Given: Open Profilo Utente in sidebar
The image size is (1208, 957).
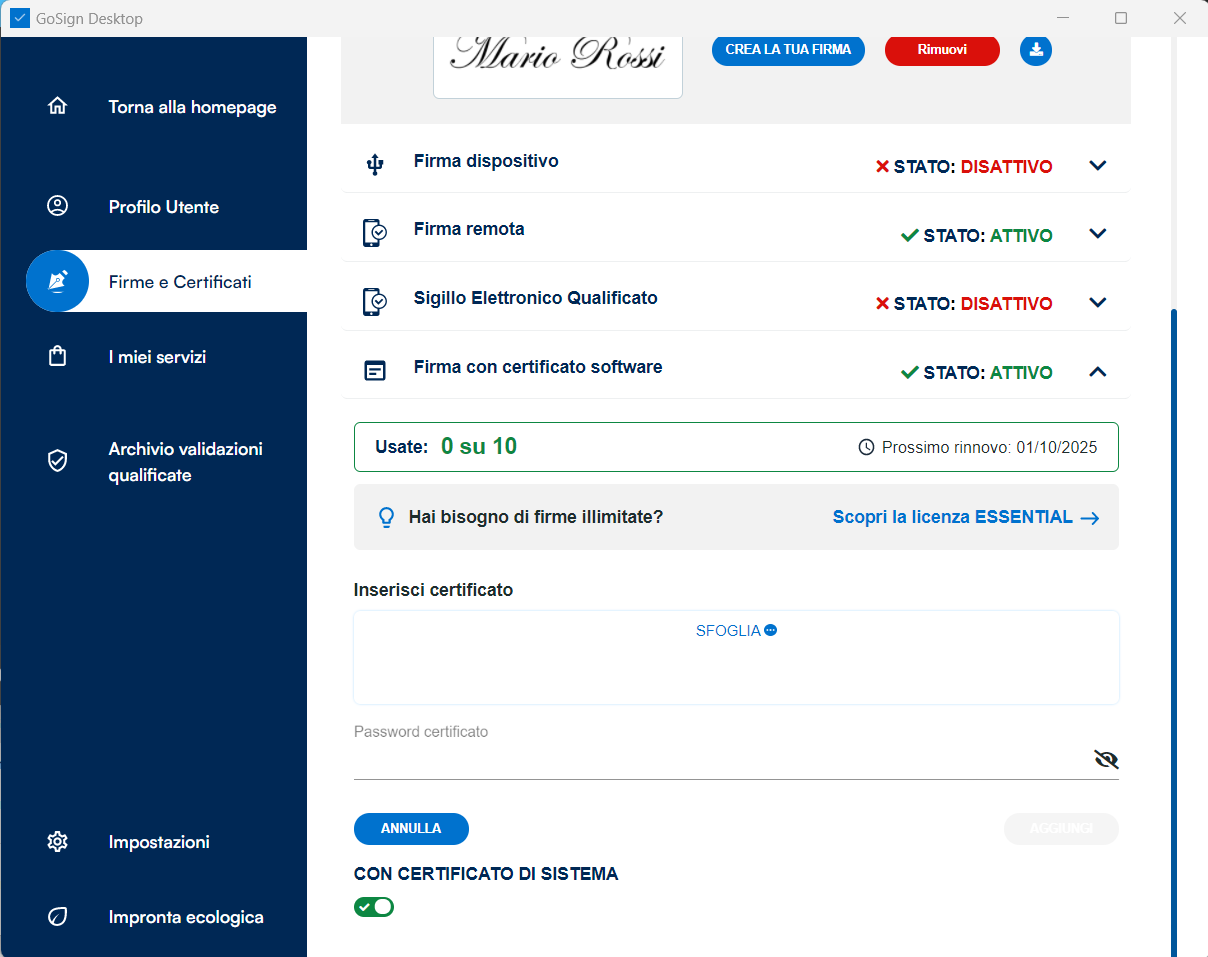Looking at the screenshot, I should 164,207.
